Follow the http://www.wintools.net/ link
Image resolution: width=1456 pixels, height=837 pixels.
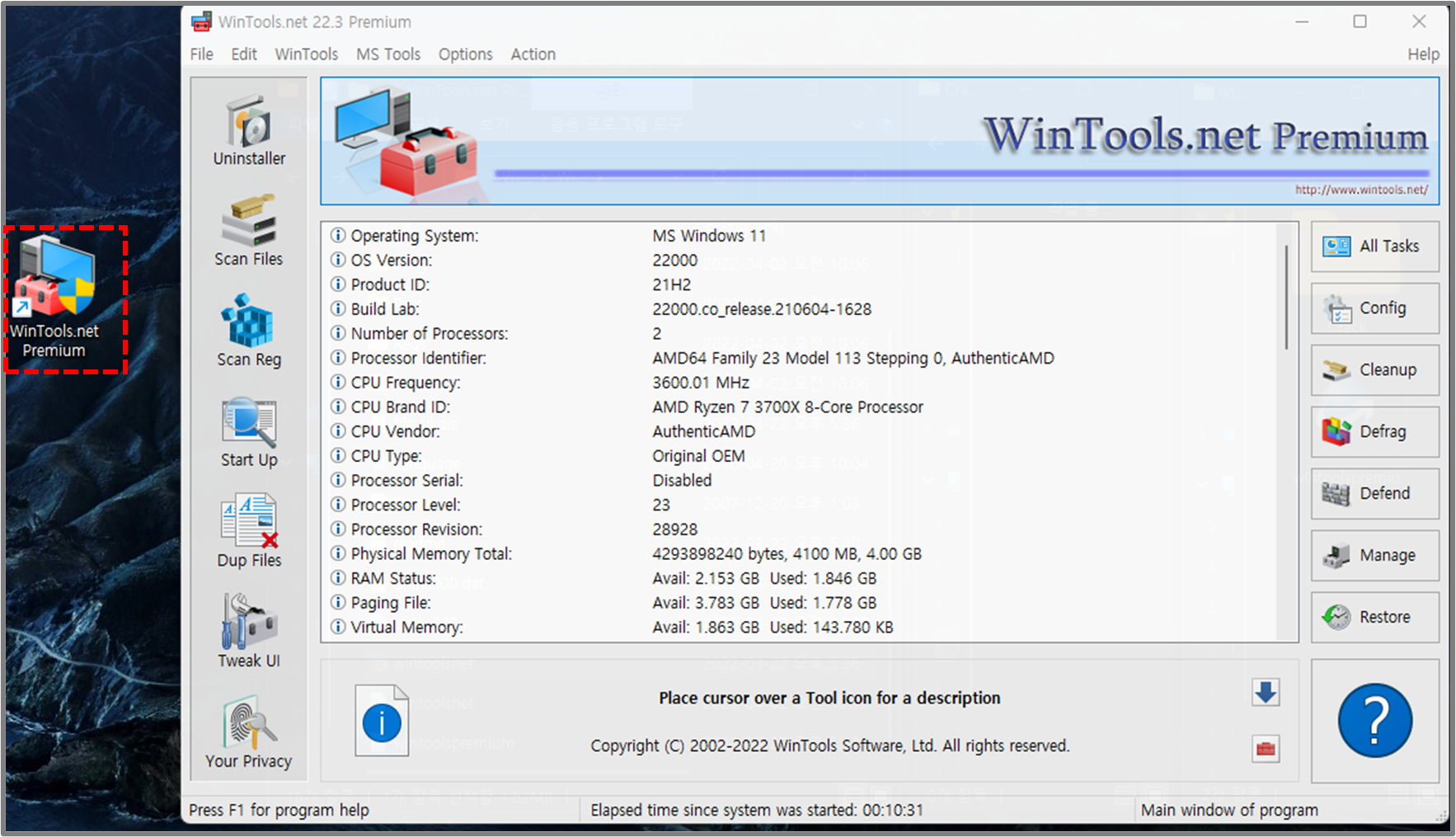point(1361,190)
